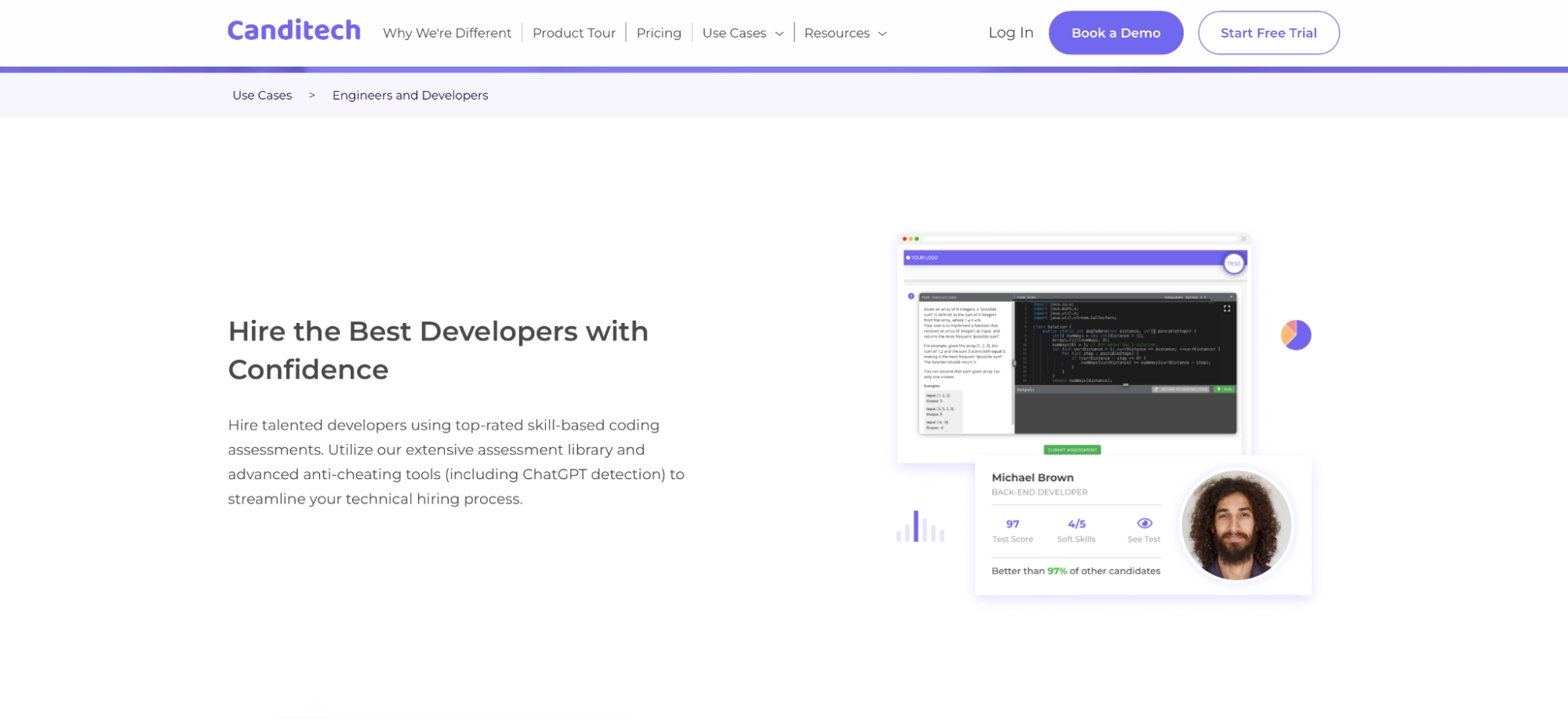Open the Product Tour page
This screenshot has height=719, width=1568.
click(x=574, y=33)
